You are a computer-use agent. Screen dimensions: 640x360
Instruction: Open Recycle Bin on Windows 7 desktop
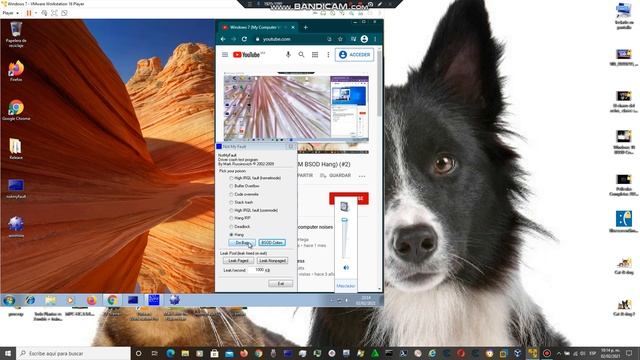pos(16,35)
